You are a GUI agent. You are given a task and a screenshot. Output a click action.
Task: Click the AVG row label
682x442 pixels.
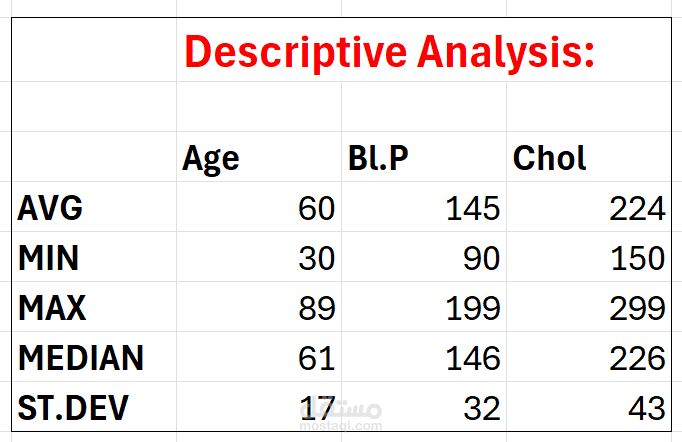pos(50,209)
